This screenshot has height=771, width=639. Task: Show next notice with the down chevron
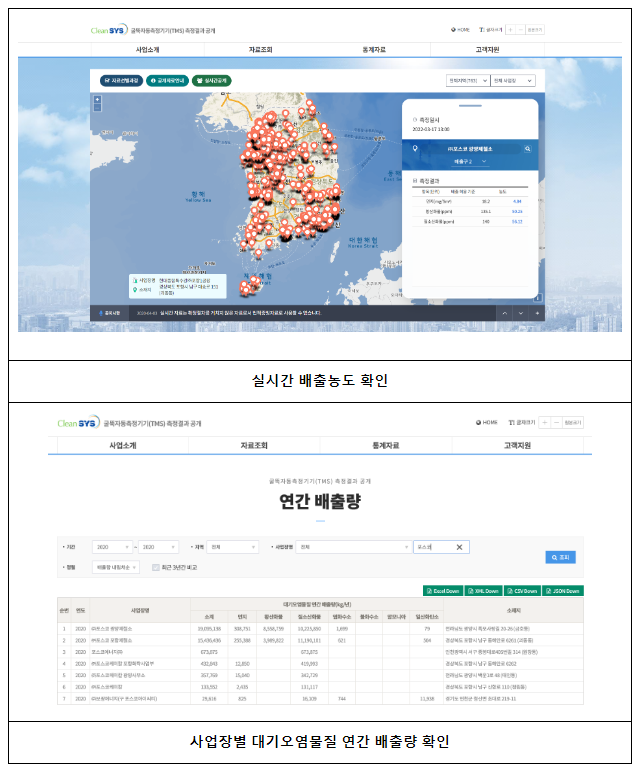click(521, 313)
